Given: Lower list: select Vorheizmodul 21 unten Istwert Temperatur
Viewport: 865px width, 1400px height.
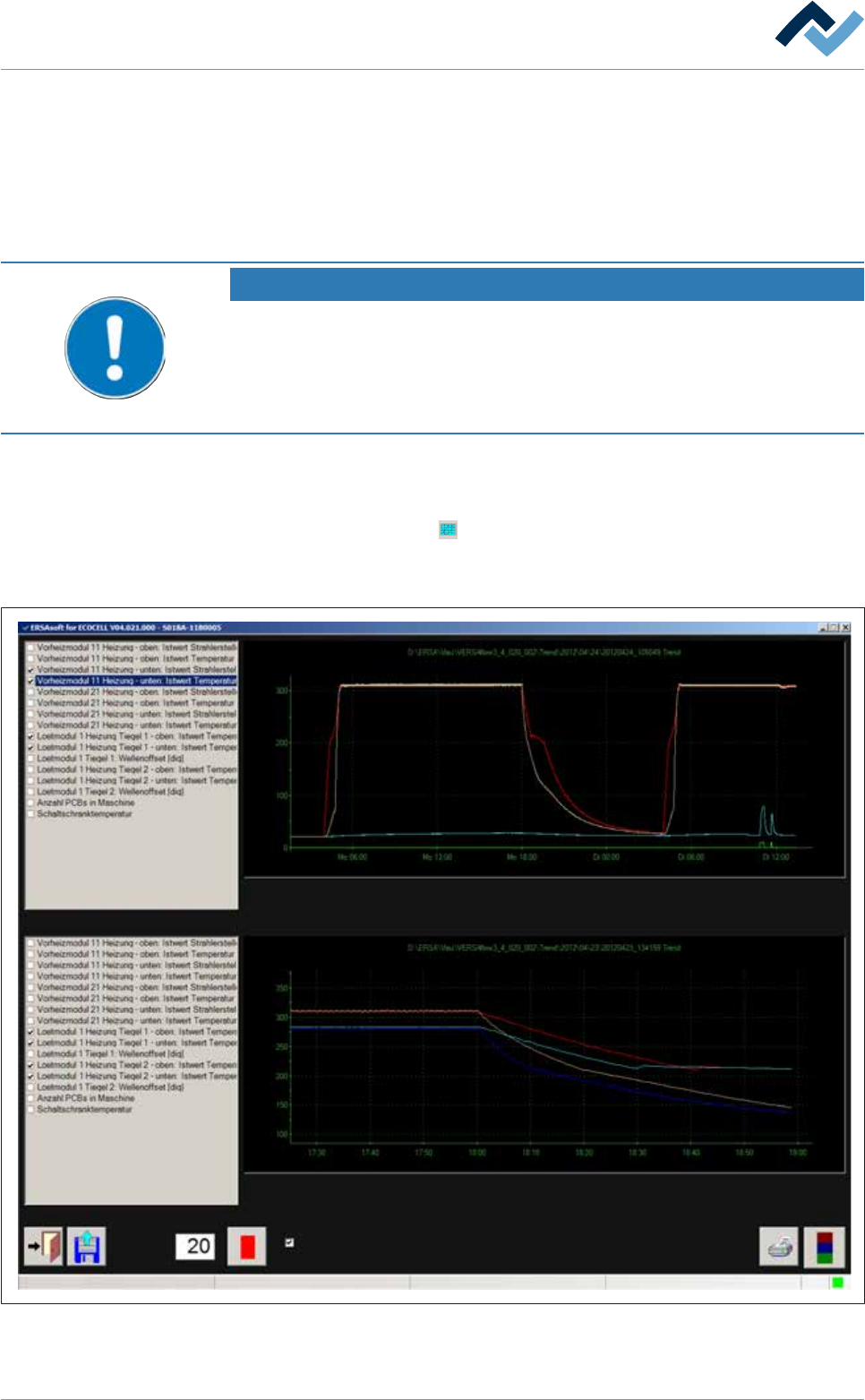Looking at the screenshot, I should tap(137, 1020).
